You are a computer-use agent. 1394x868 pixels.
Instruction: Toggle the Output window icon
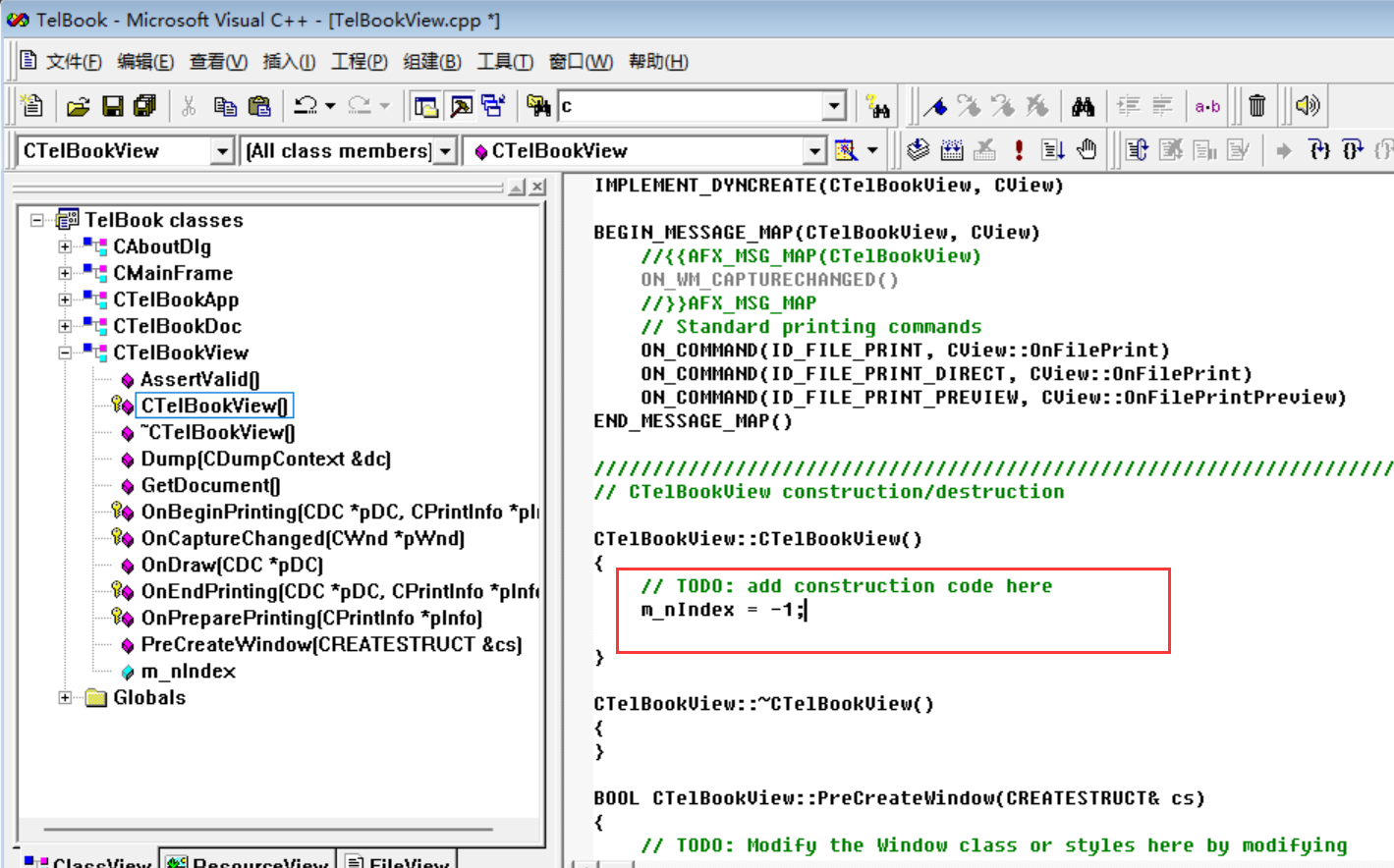[x=461, y=106]
